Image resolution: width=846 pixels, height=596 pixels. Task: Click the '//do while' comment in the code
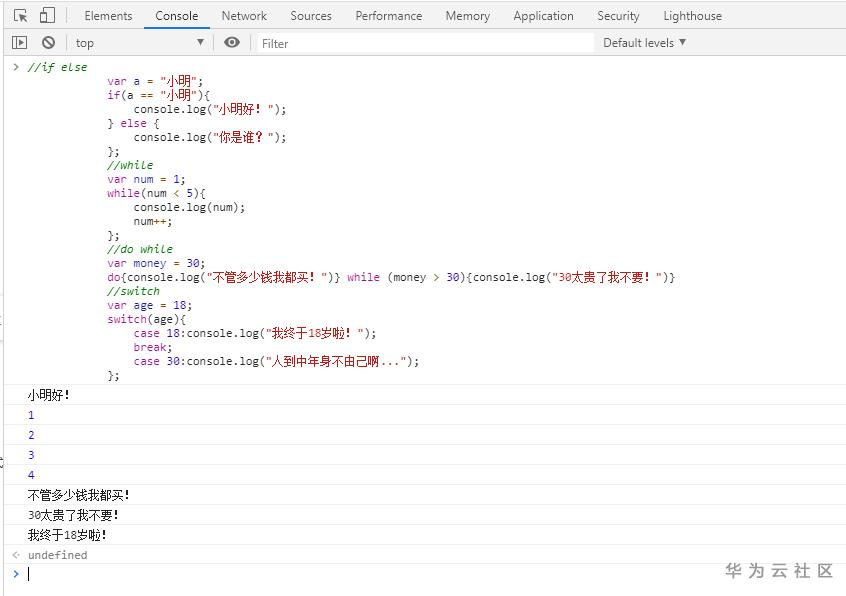coord(140,249)
